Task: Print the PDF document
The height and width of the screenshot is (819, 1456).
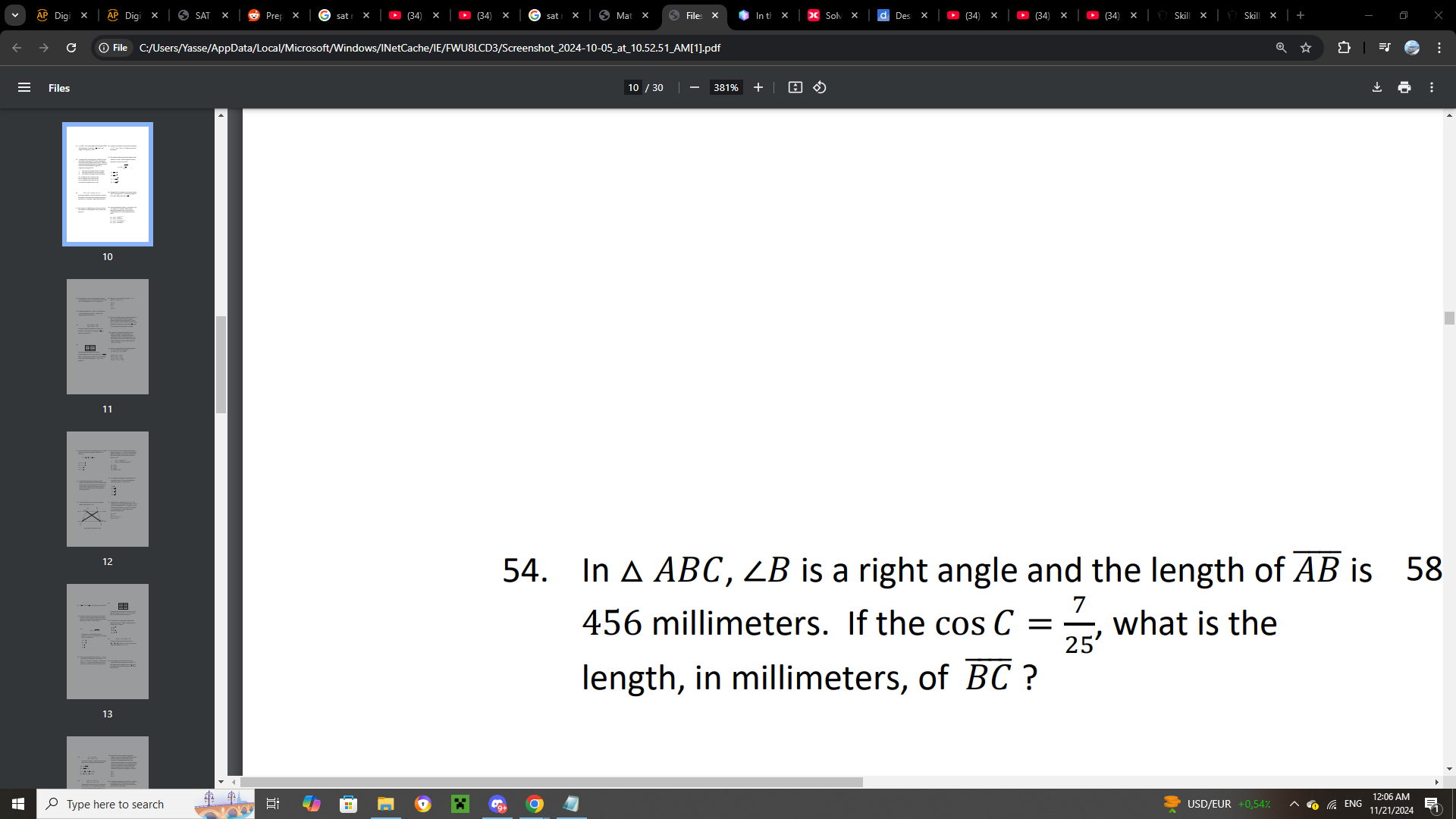Action: tap(1404, 88)
